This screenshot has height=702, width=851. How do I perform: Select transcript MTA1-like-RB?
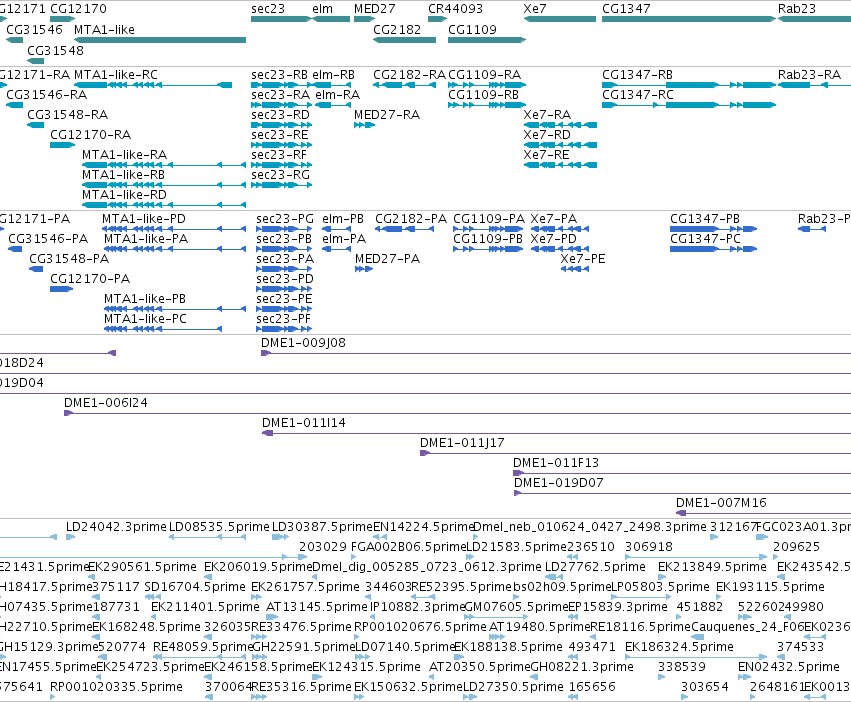(x=164, y=185)
